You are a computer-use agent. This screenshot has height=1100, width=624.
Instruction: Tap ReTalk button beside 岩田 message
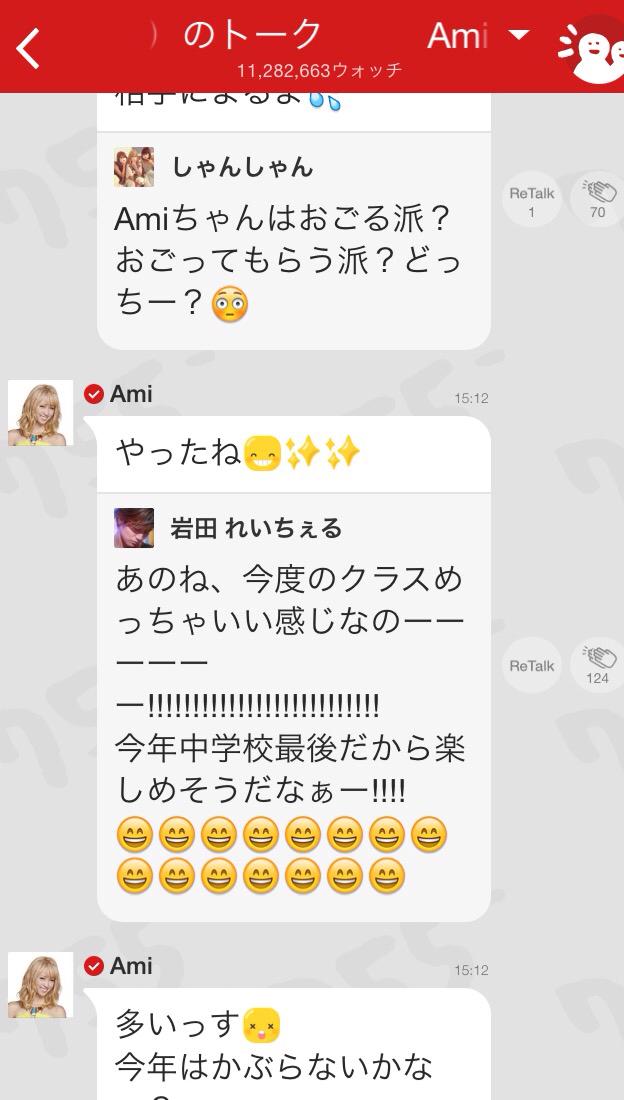(x=531, y=665)
